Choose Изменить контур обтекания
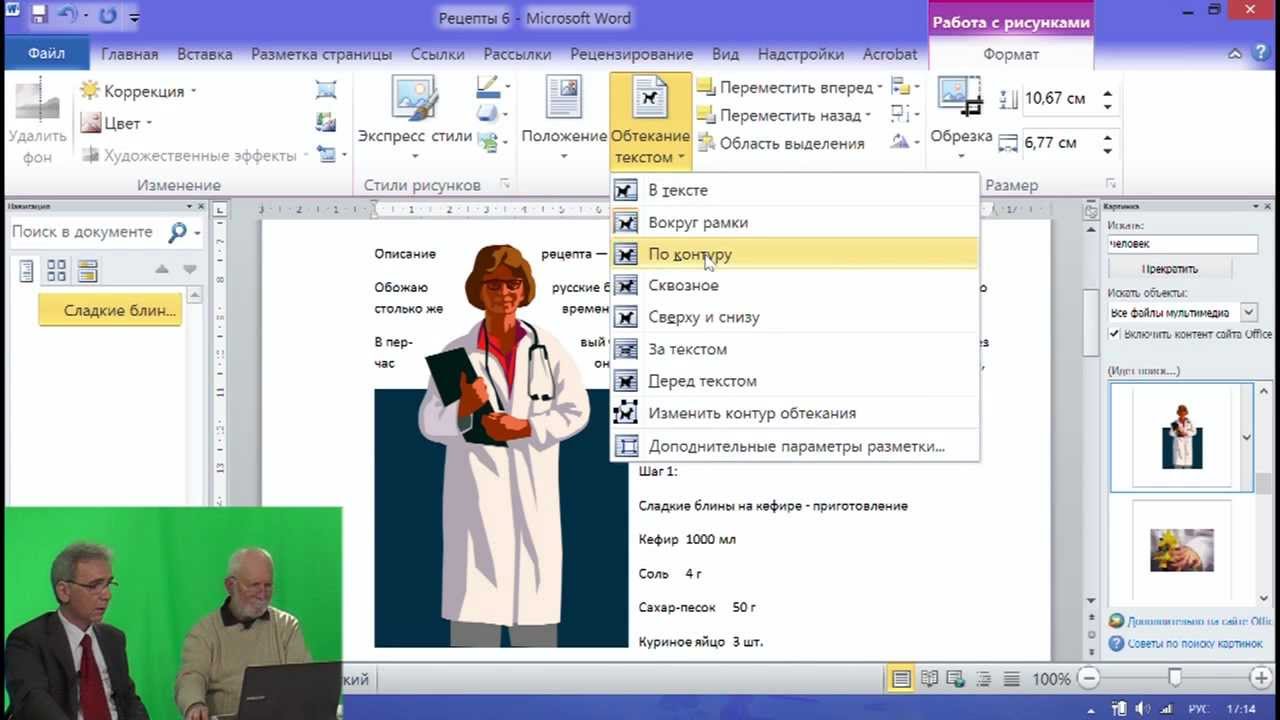Image resolution: width=1280 pixels, height=720 pixels. (x=795, y=413)
